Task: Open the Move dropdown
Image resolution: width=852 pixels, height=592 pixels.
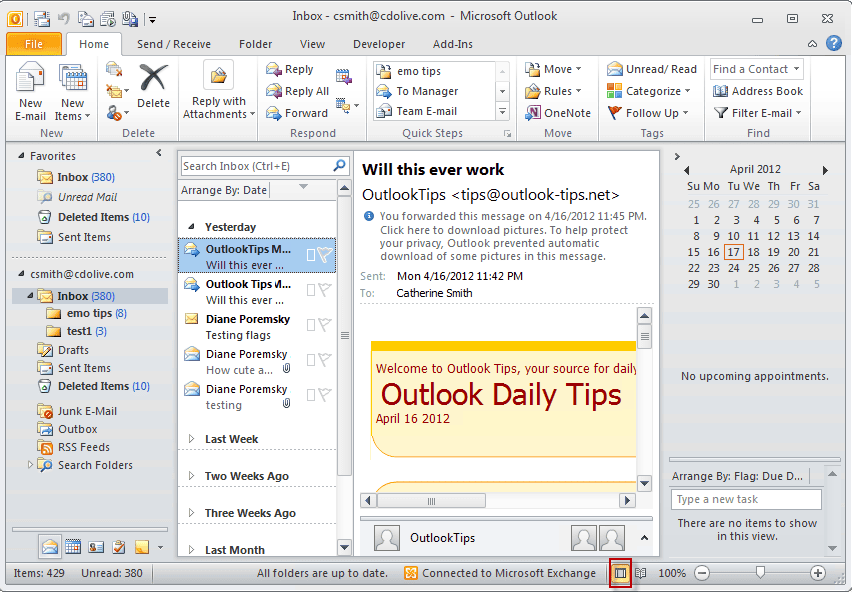Action: pyautogui.click(x=553, y=69)
